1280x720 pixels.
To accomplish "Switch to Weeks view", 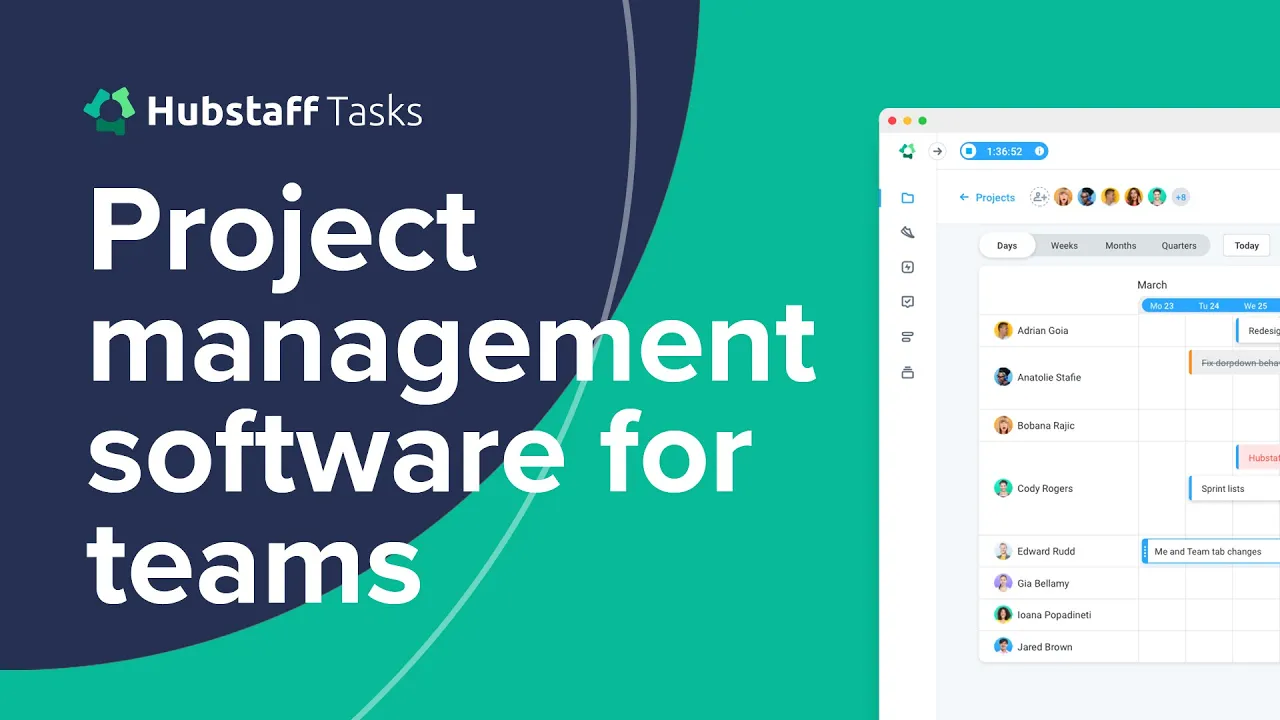I will 1064,245.
